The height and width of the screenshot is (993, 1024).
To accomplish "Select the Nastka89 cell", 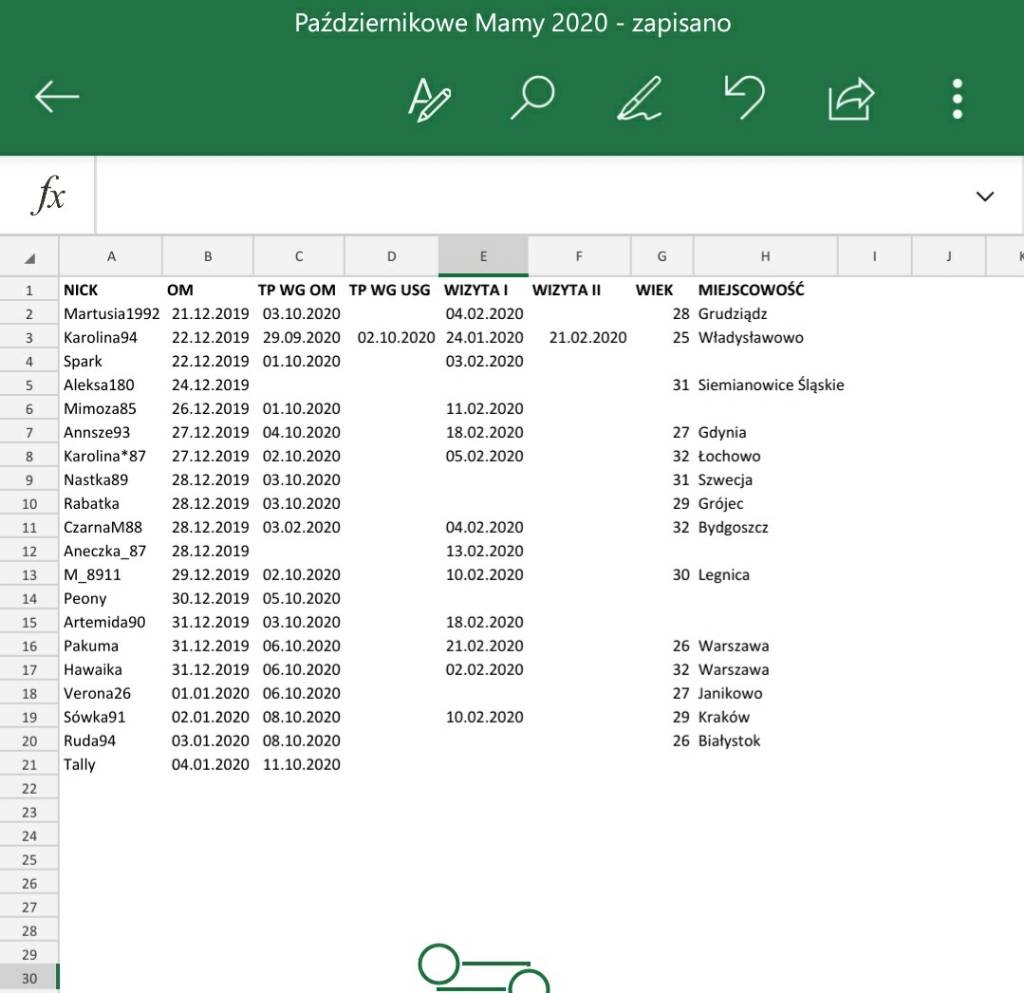I will (x=111, y=480).
